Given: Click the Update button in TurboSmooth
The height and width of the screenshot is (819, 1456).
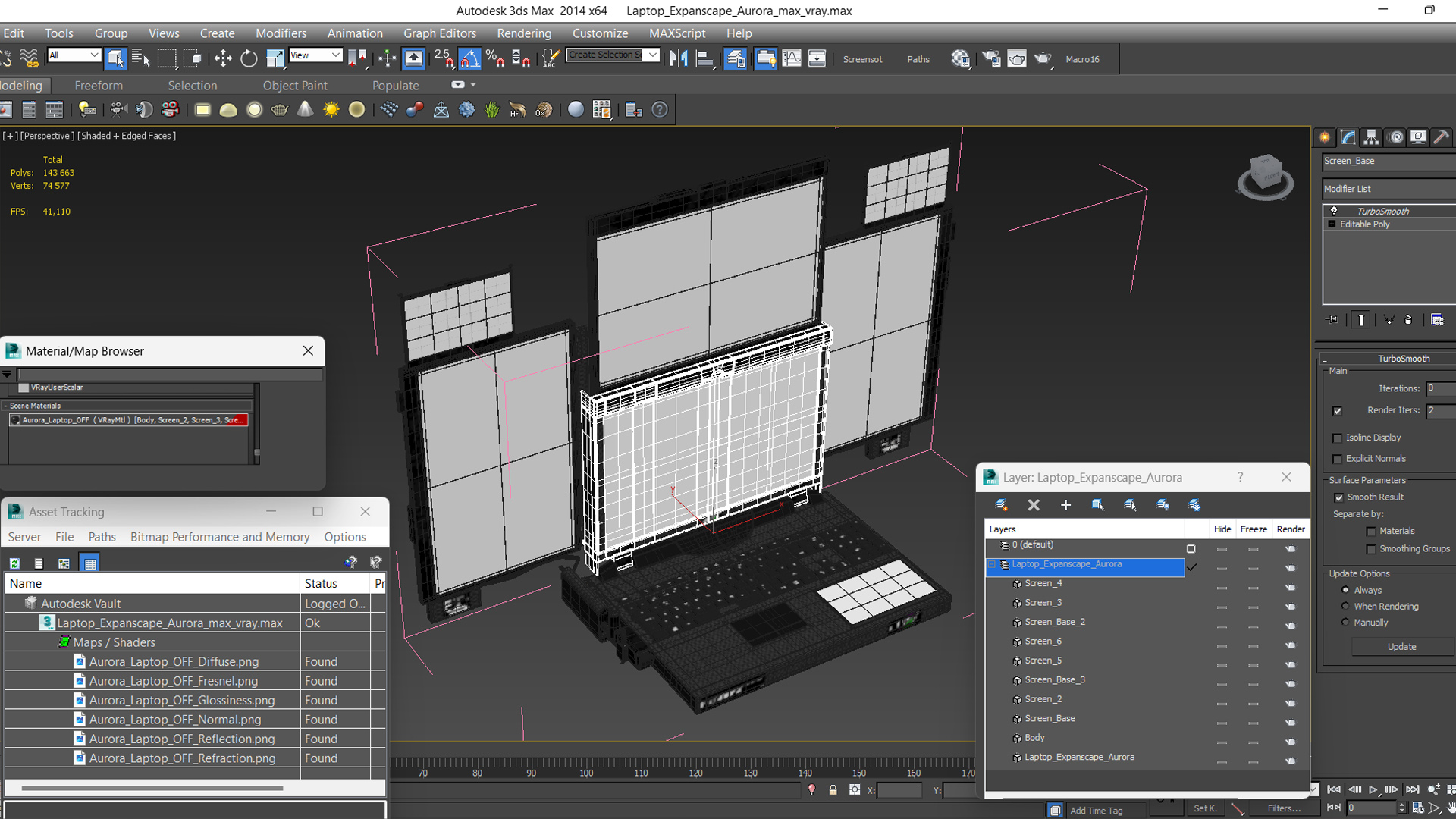Looking at the screenshot, I should [1401, 647].
